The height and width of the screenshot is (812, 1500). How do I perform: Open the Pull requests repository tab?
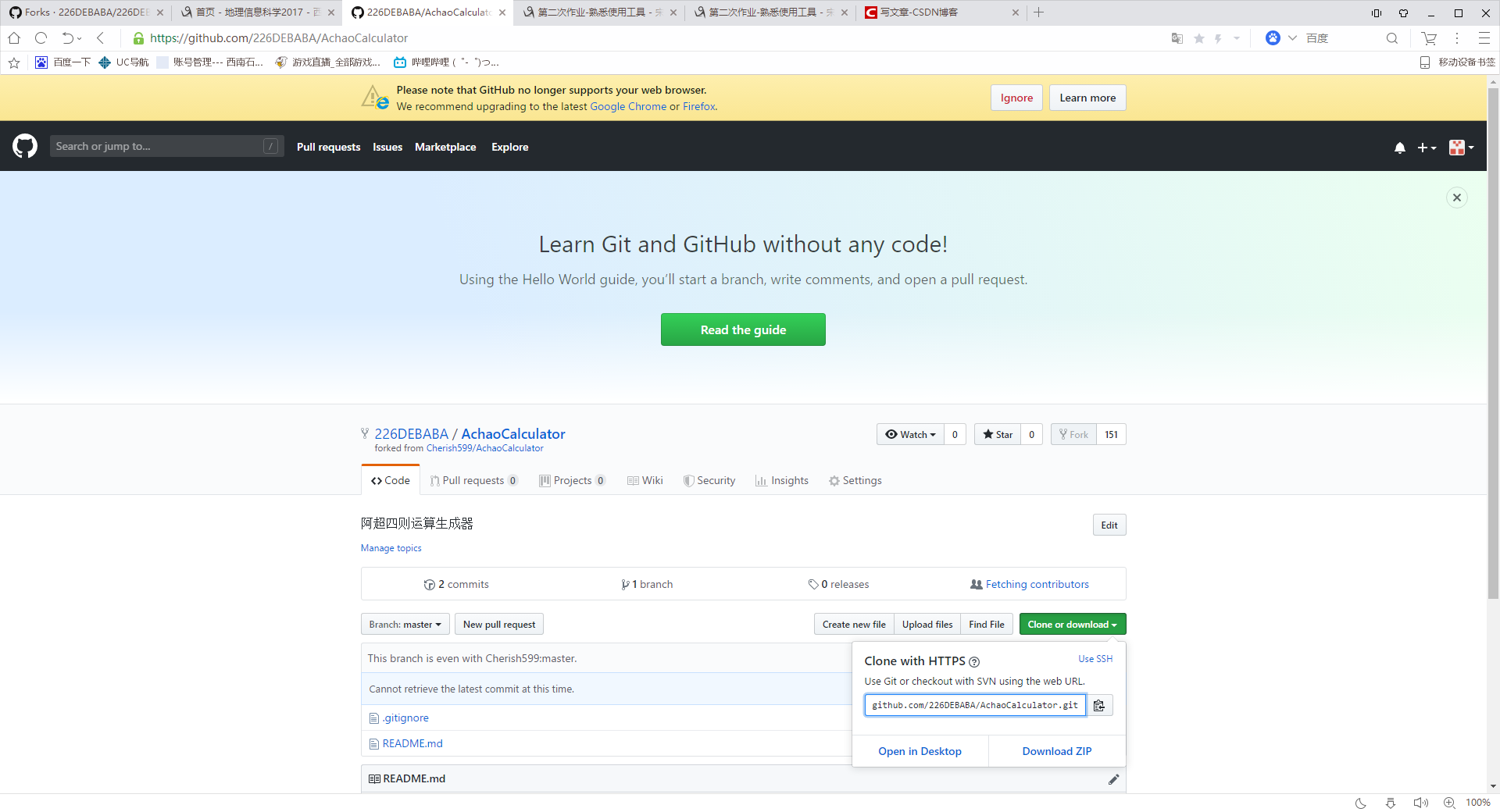point(473,480)
